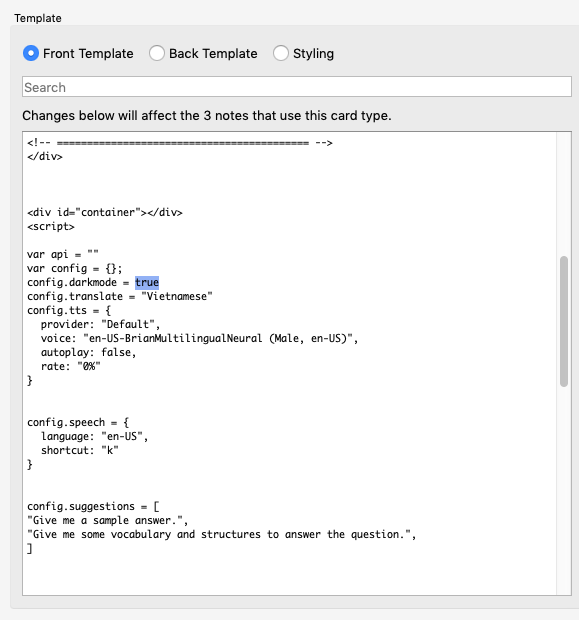
Task: Click the template editor vertical scrollbar thumb
Action: tap(564, 321)
